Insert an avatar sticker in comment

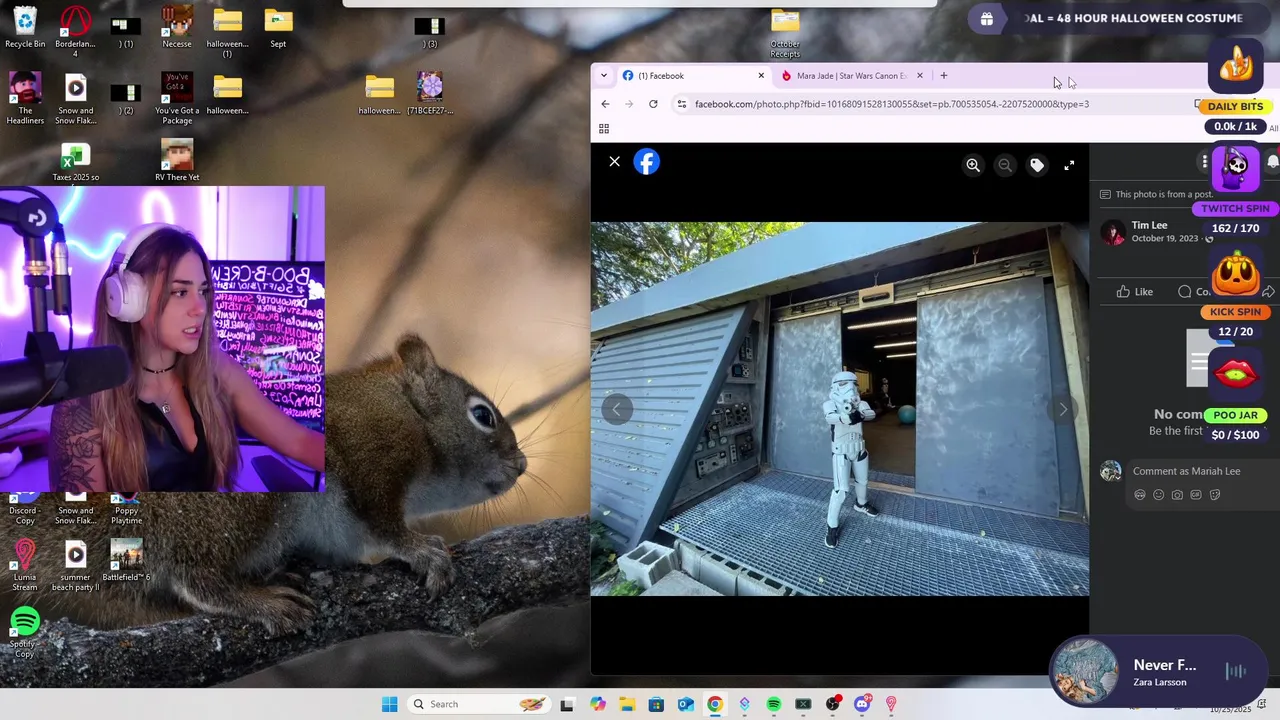(1140, 495)
